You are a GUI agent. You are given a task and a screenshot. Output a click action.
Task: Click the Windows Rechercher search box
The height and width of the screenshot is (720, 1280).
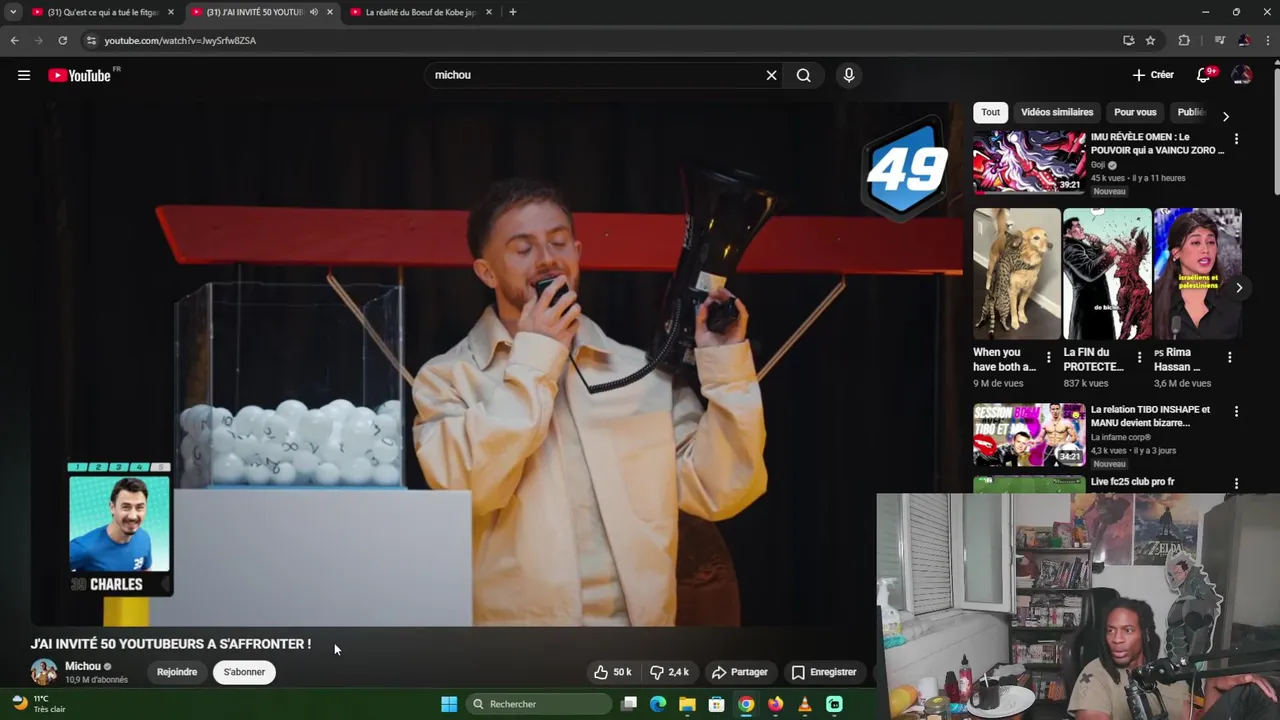pos(540,704)
